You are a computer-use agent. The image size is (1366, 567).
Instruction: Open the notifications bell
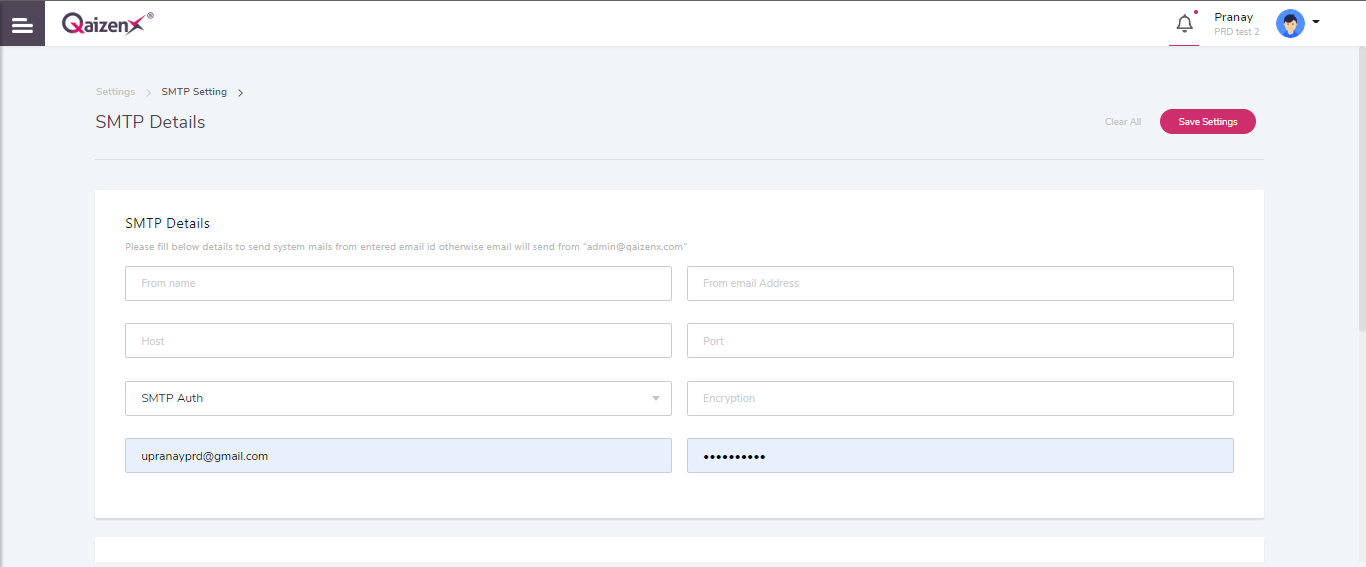click(x=1184, y=24)
